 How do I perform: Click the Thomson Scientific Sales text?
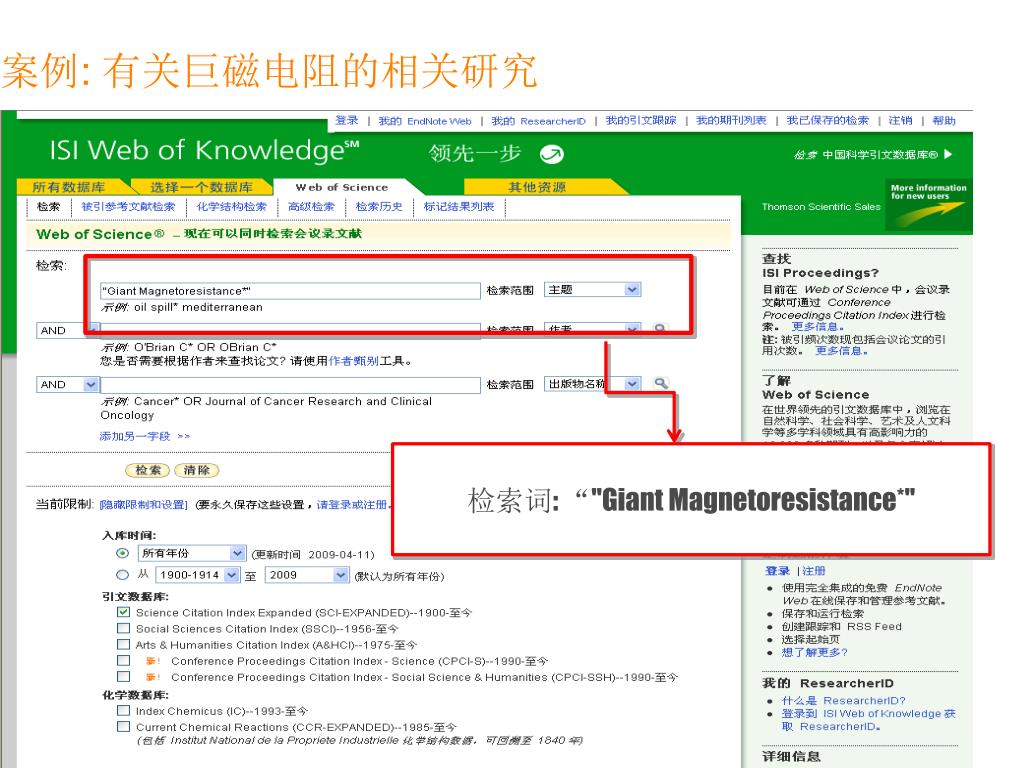coord(821,206)
